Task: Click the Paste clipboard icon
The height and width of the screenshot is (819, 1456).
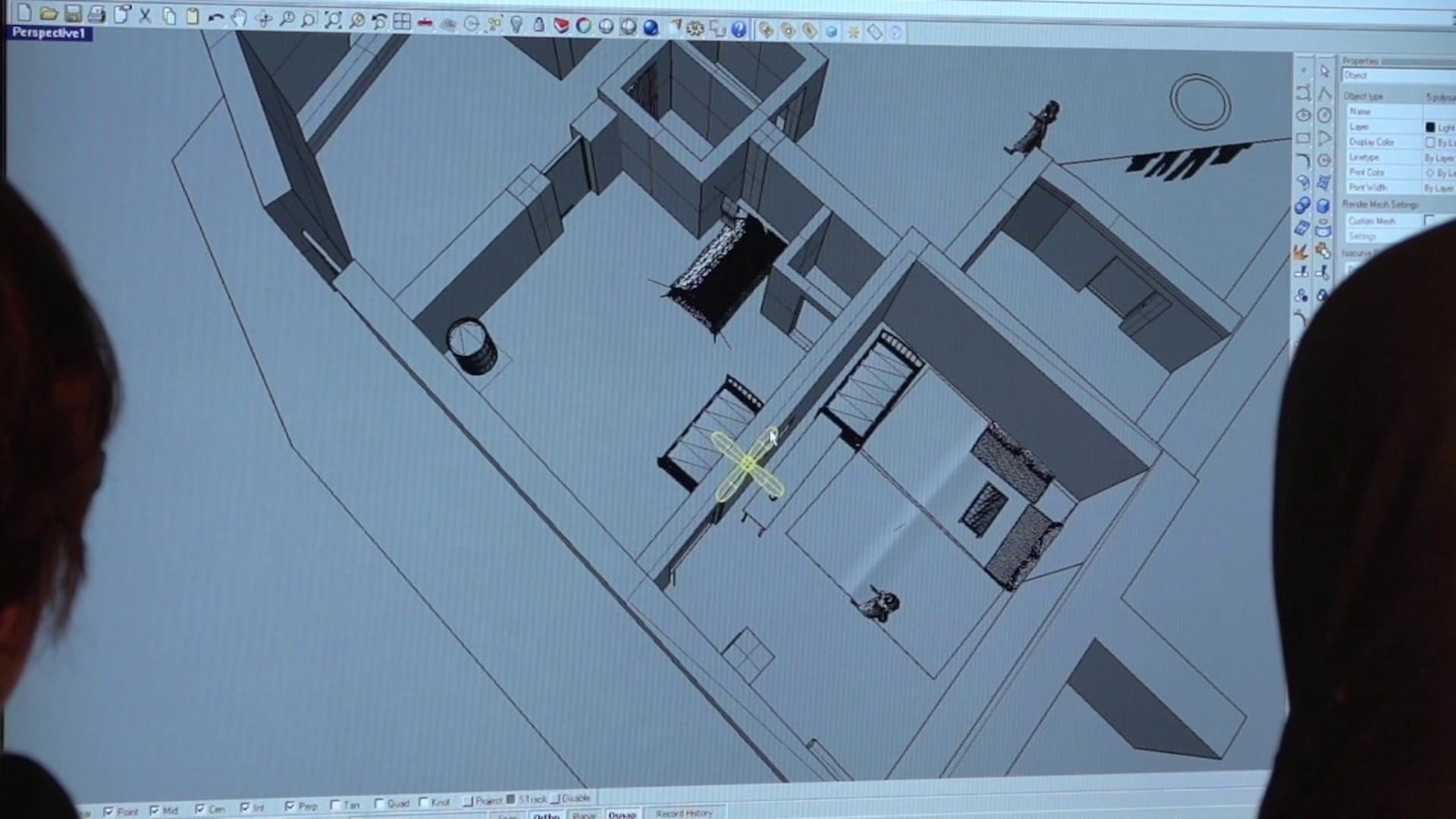Action: (x=193, y=17)
